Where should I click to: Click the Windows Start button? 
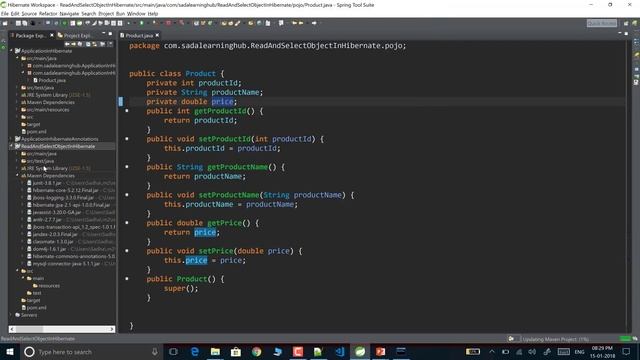(x=10, y=351)
